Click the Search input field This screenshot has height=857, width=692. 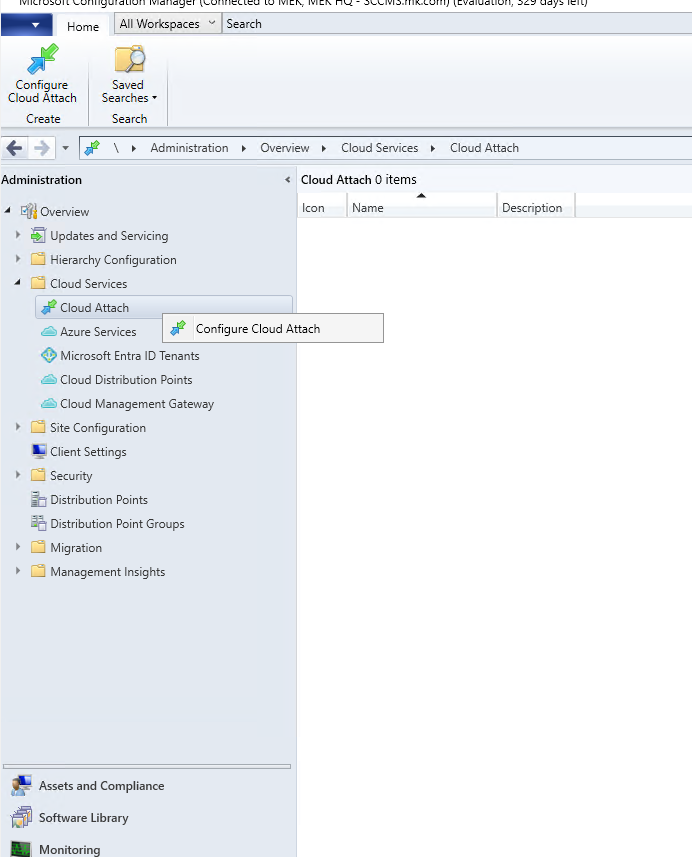tap(450, 24)
